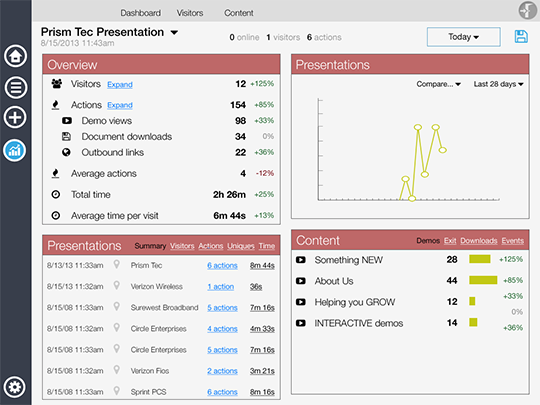Open the Today date range dropdown
The height and width of the screenshot is (405, 540).
click(x=464, y=37)
